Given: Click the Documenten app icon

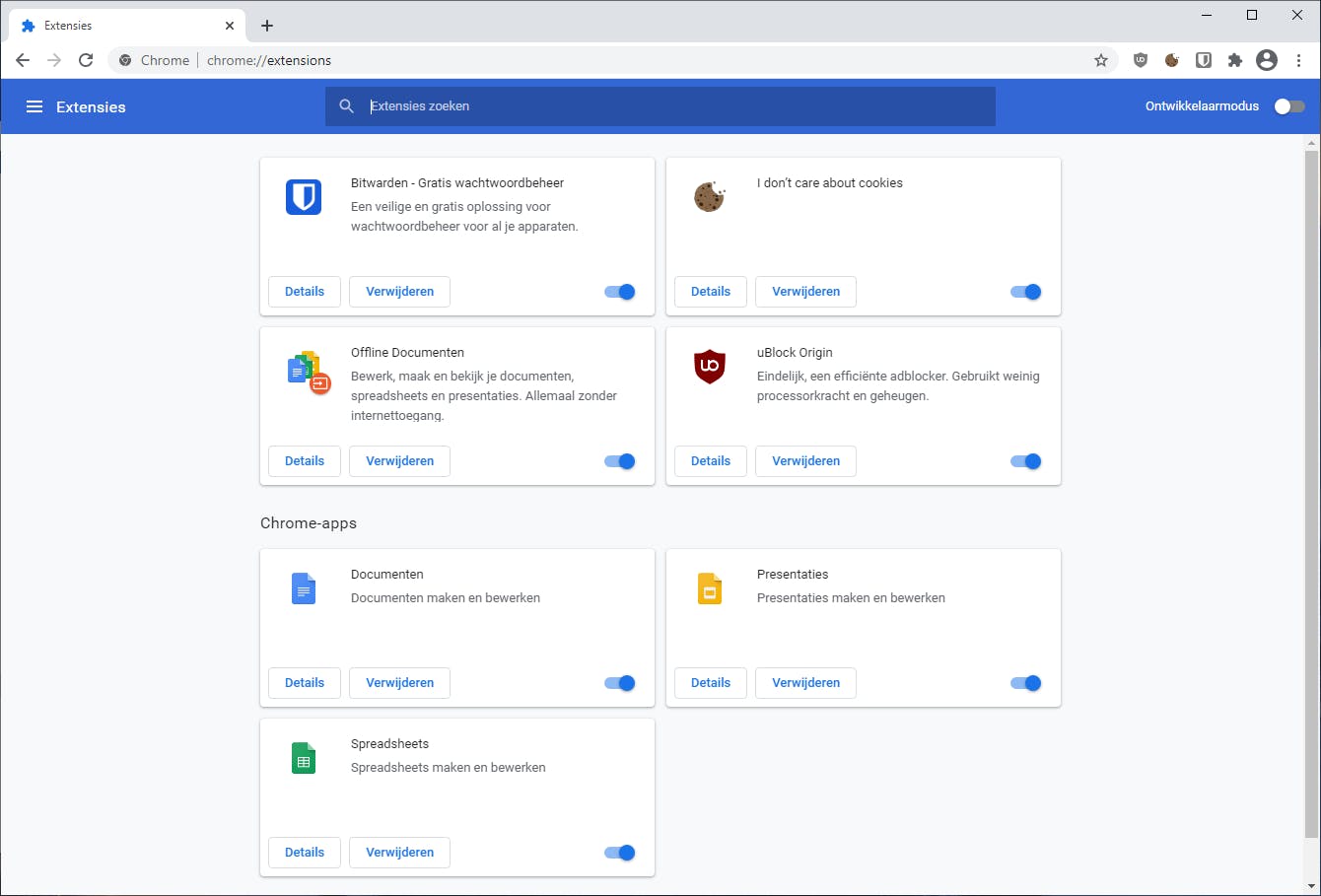Looking at the screenshot, I should (x=304, y=588).
